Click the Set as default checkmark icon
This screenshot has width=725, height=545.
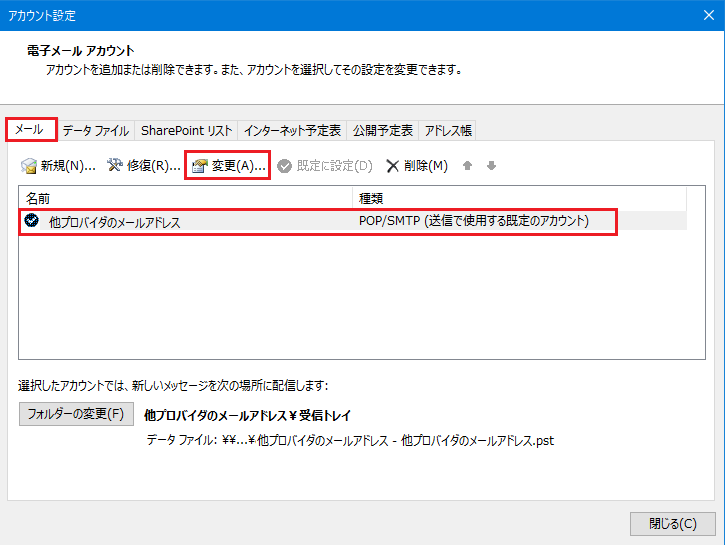[284, 166]
